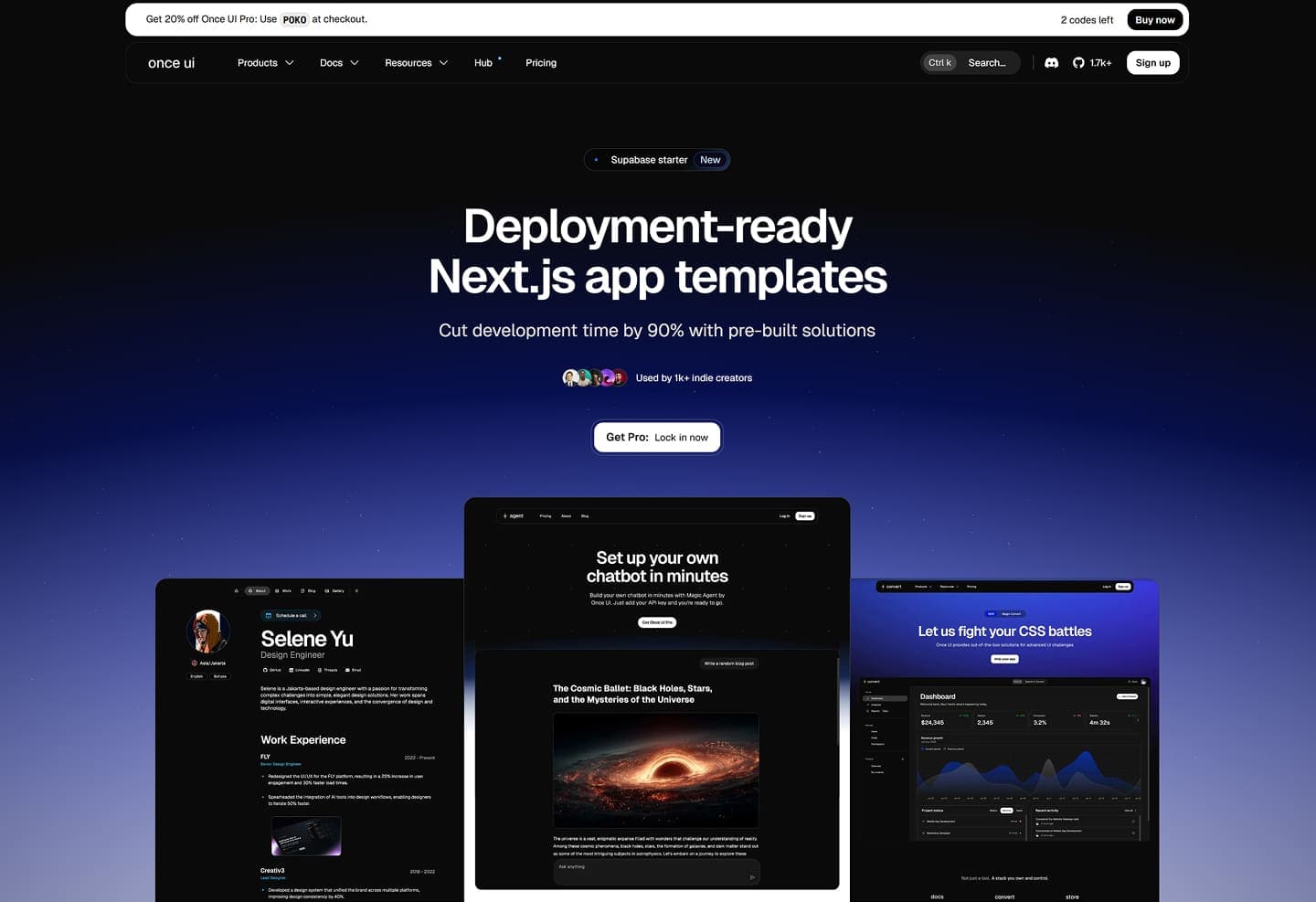The image size is (1316, 902).
Task: Click the Buy now button
Action: coord(1154,20)
